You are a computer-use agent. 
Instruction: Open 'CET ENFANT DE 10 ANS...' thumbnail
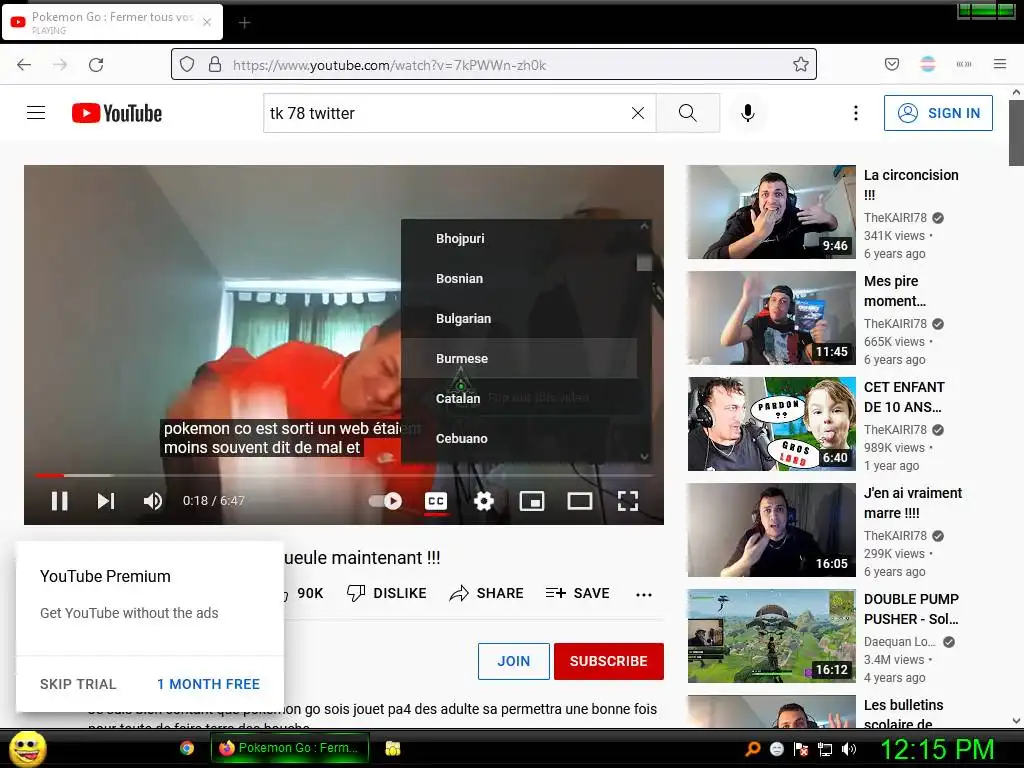[771, 424]
